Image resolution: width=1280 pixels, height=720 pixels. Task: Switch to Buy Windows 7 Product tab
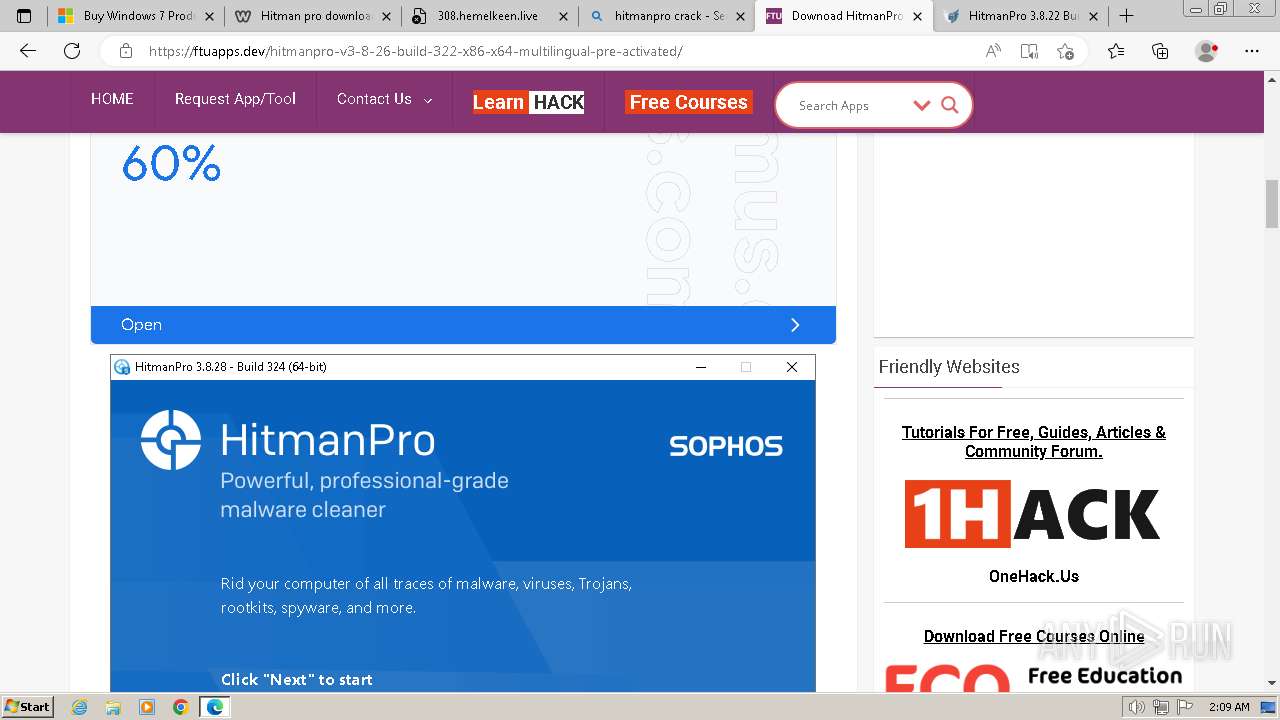pyautogui.click(x=135, y=16)
